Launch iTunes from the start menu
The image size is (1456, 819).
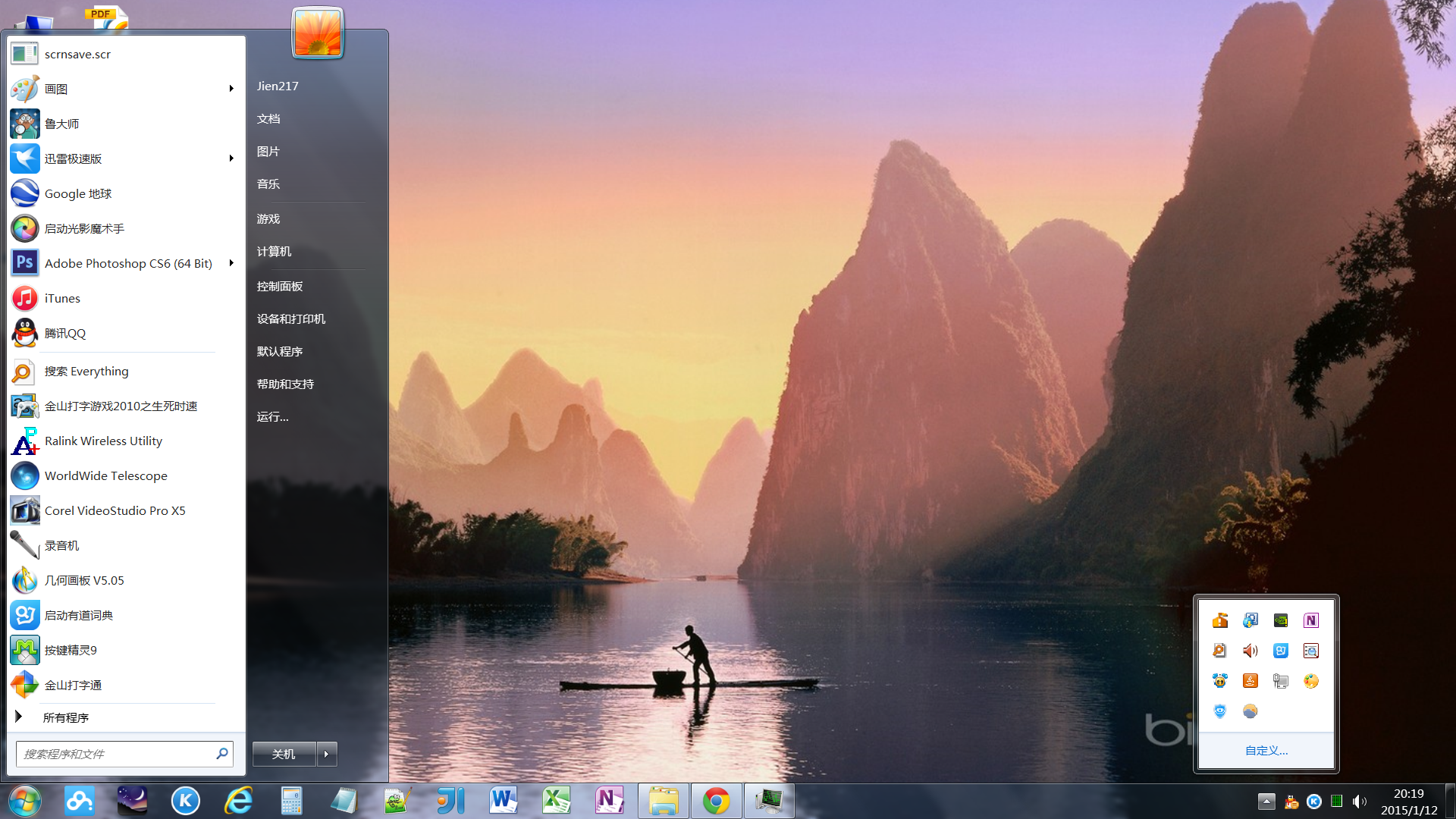[x=62, y=298]
